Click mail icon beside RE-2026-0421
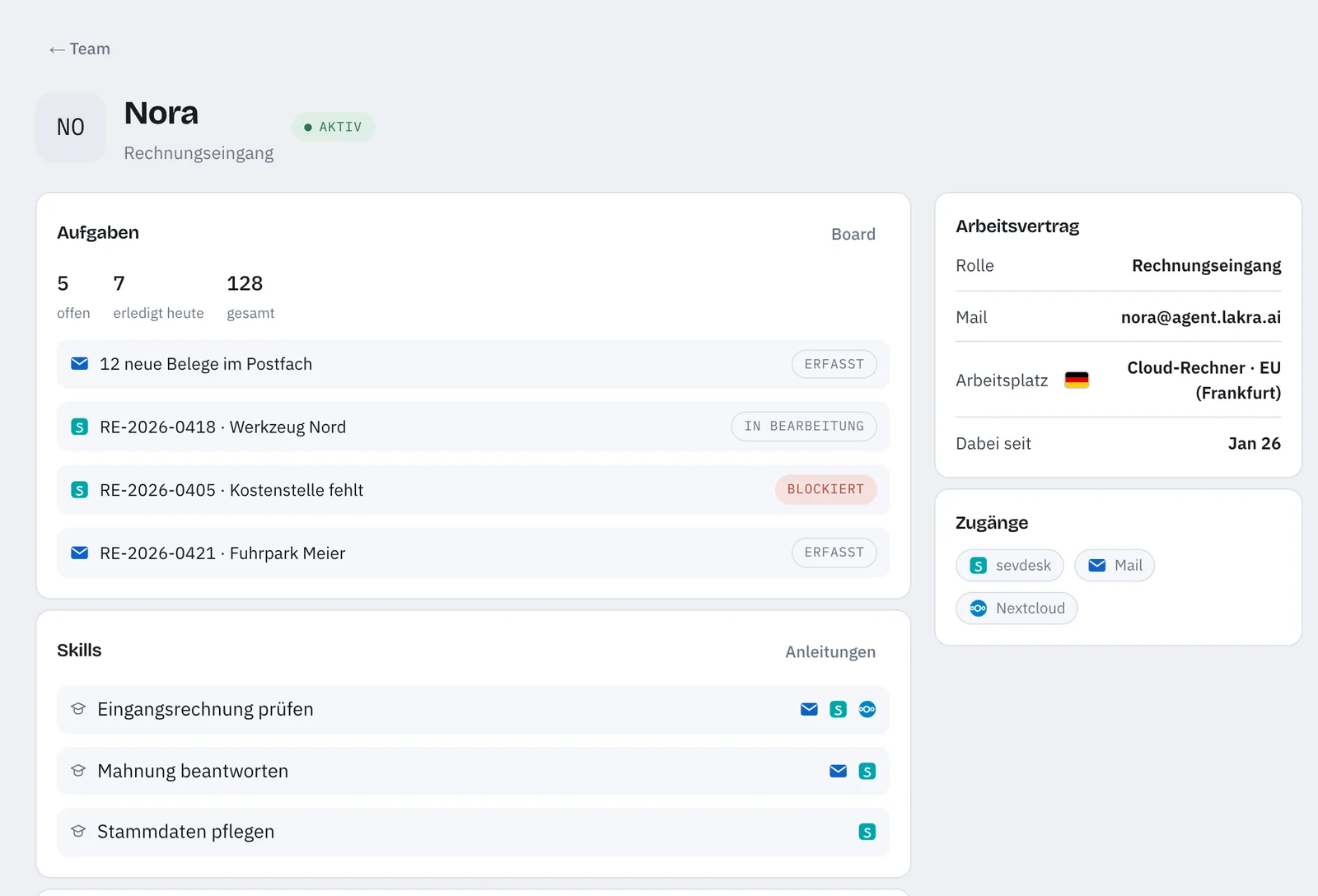The height and width of the screenshot is (896, 1318). (x=80, y=553)
